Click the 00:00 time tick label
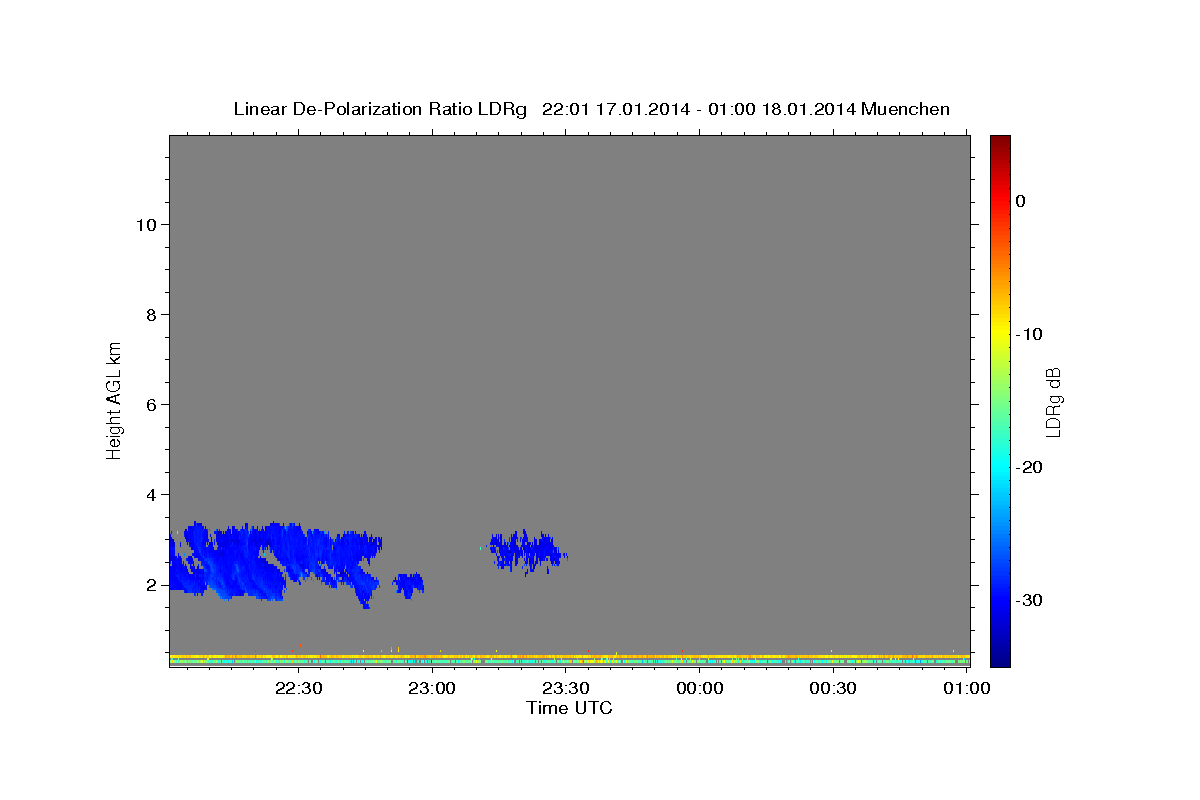This screenshot has height=800, width=1200. 699,688
